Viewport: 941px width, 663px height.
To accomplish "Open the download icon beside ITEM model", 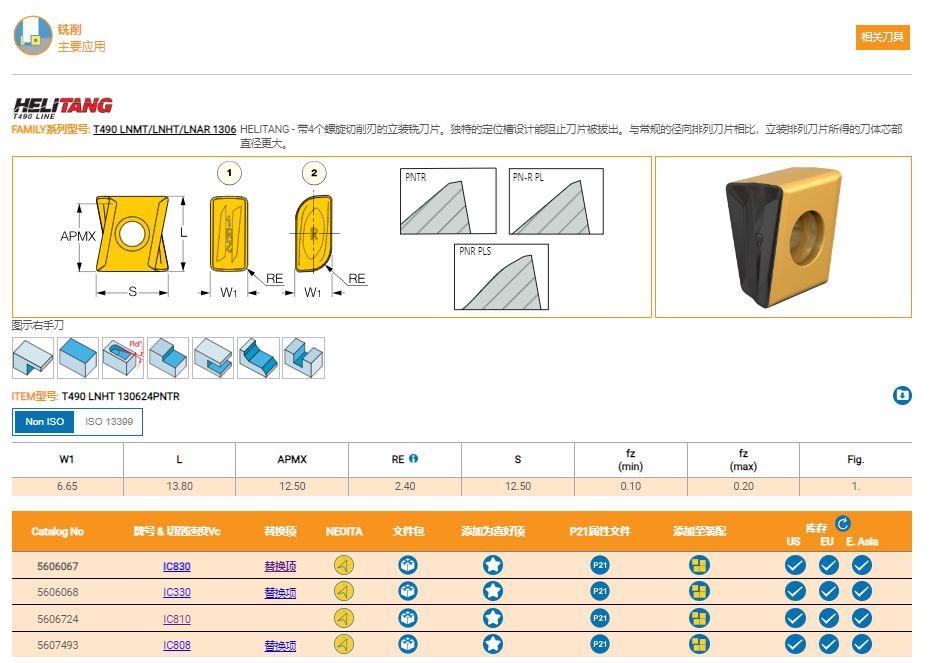I will pyautogui.click(x=901, y=395).
